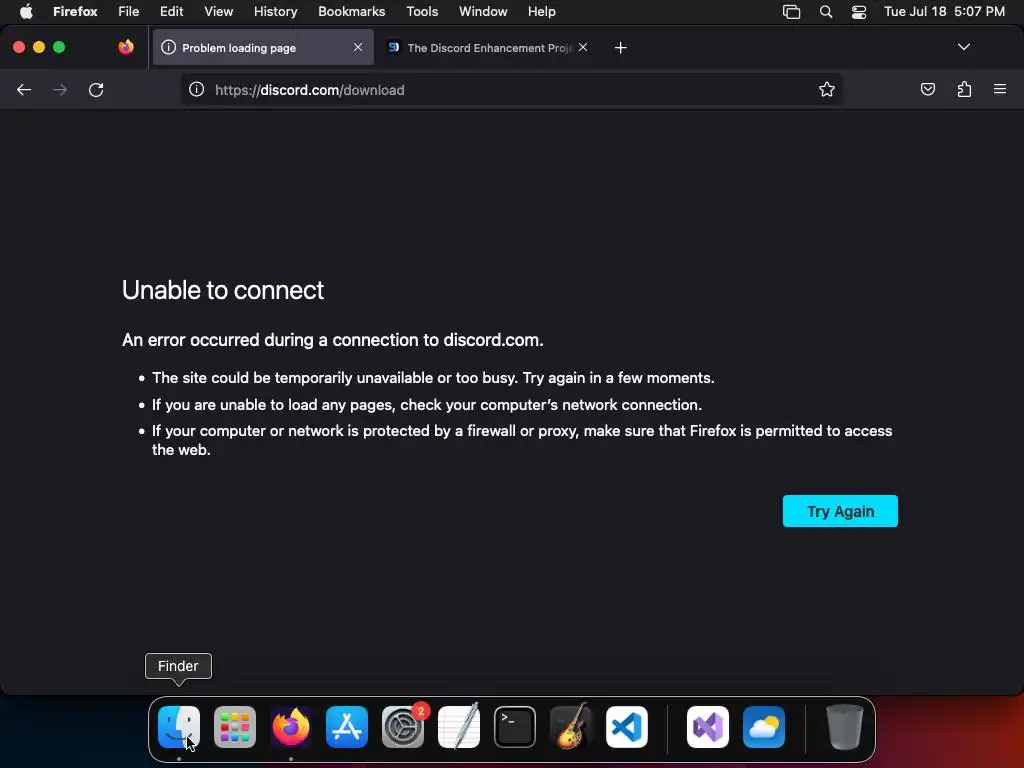Open the History menu
The width and height of the screenshot is (1024, 768).
276,12
